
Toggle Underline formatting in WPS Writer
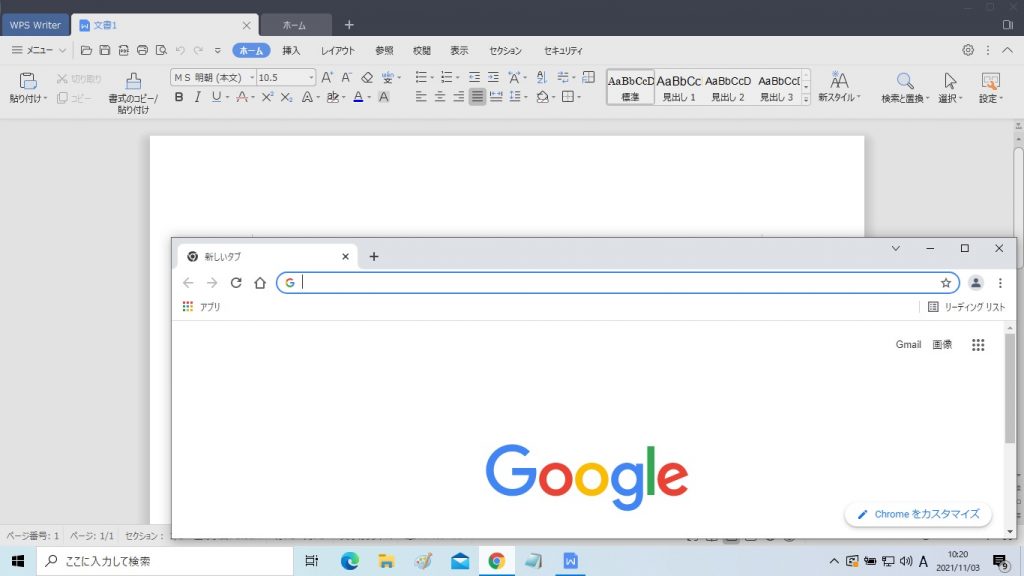[x=216, y=97]
